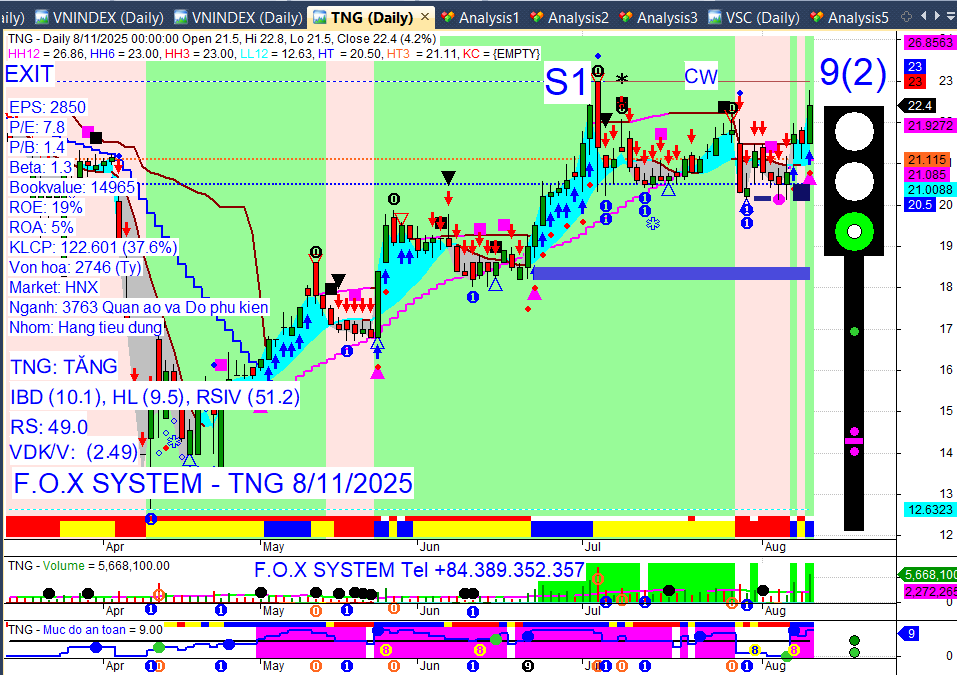
Task: Click the 'Beta: 1.3' text
Action: pos(41,167)
